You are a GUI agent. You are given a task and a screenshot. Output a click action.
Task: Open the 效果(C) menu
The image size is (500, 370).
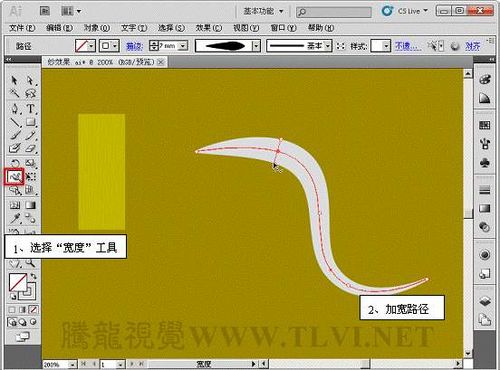tap(209, 28)
